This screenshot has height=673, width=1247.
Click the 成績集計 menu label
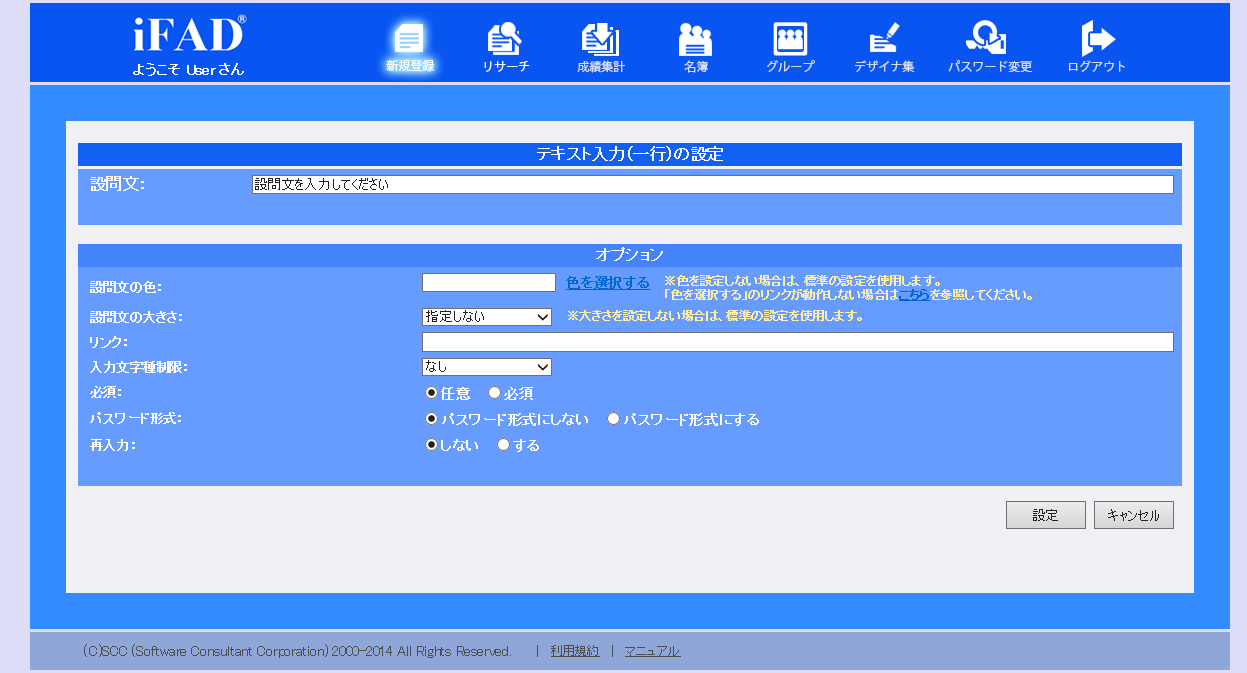[601, 67]
